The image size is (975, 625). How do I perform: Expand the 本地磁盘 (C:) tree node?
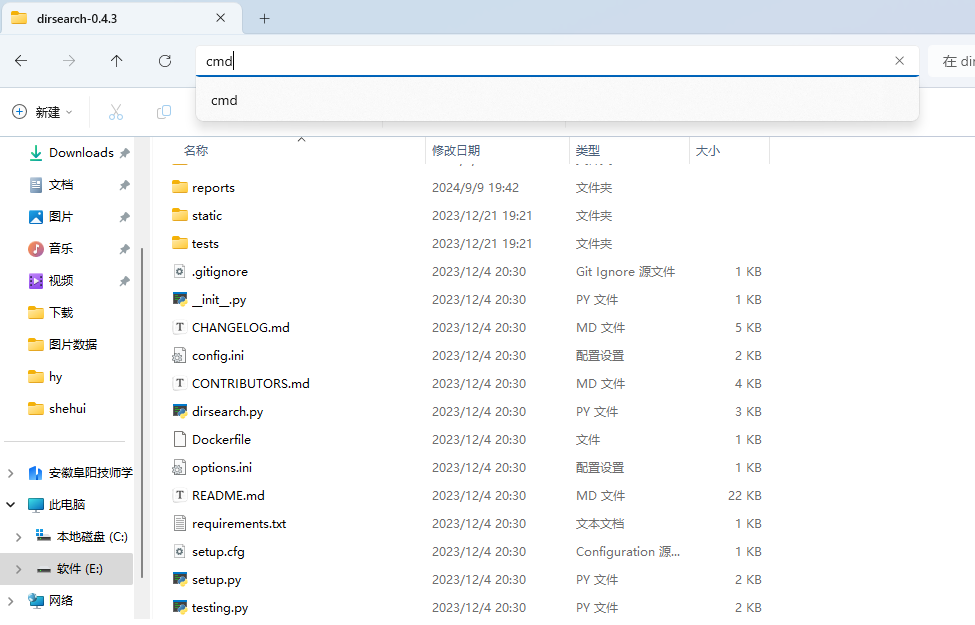click(18, 537)
